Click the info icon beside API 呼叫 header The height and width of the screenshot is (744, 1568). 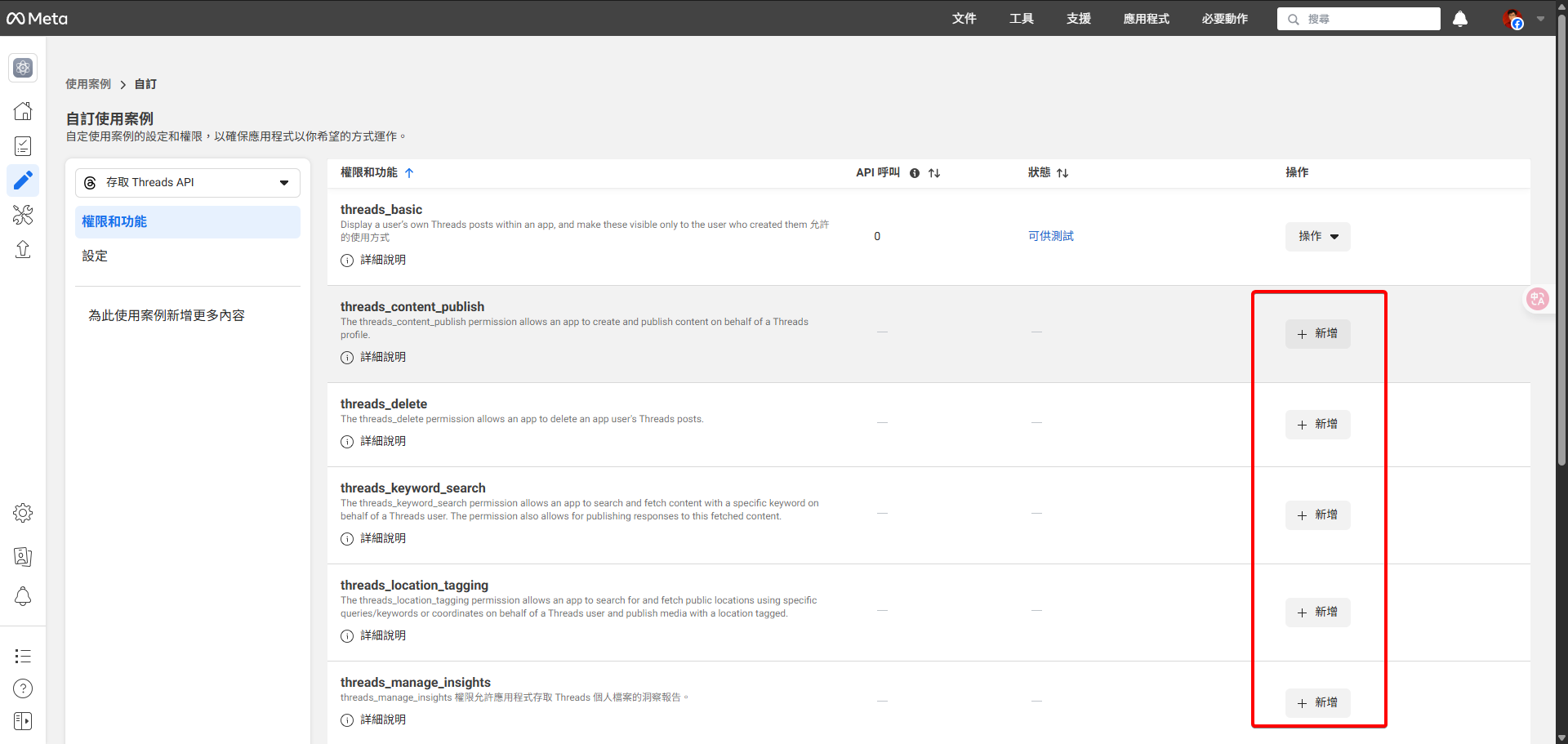(x=915, y=173)
